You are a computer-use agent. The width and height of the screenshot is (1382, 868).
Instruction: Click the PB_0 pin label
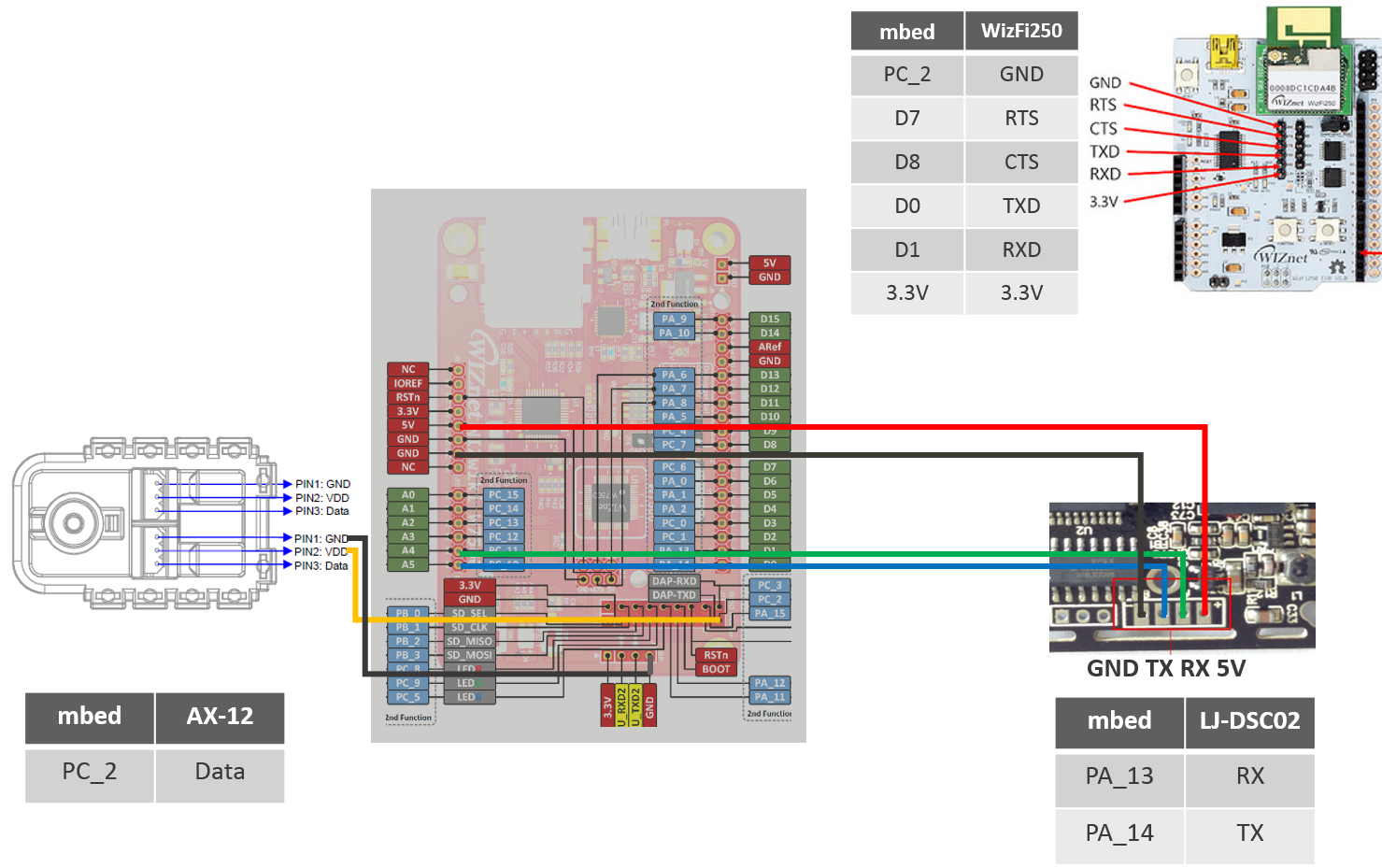[x=408, y=614]
